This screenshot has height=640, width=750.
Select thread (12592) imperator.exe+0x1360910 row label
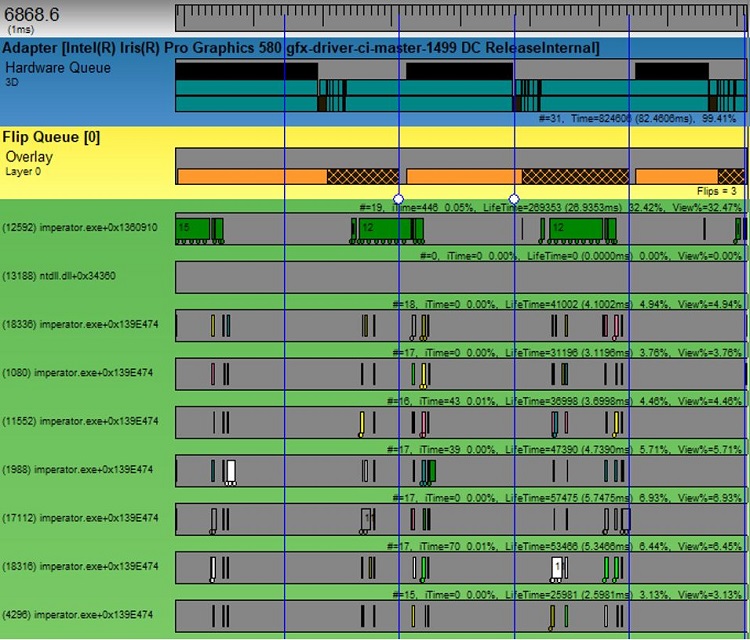click(x=81, y=228)
